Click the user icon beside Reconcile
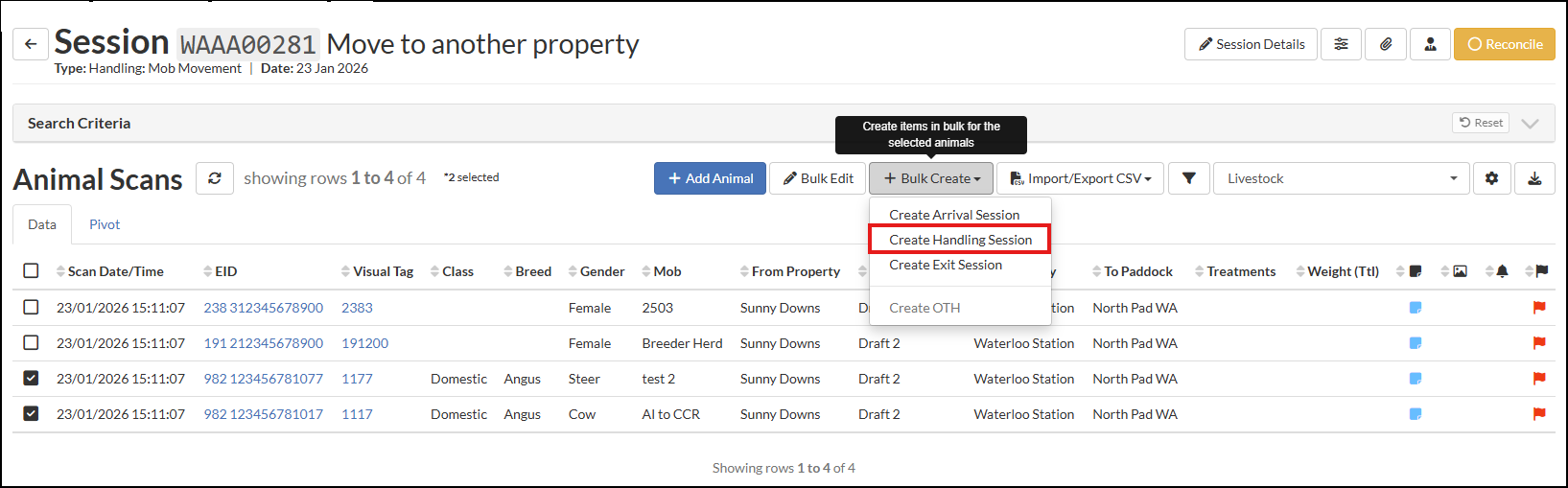The height and width of the screenshot is (488, 1568). pyautogui.click(x=1430, y=44)
